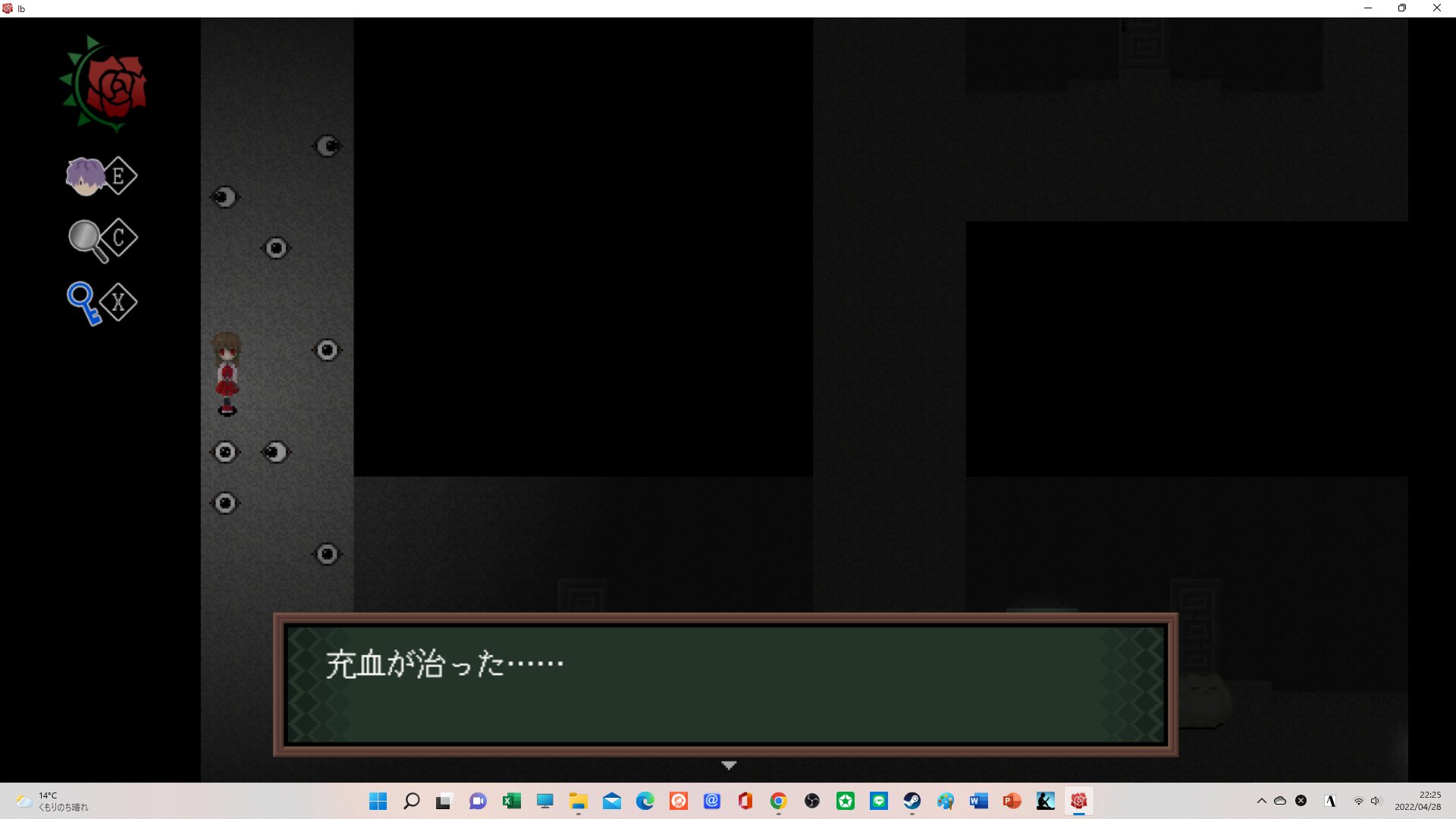Click the eye right of Ib's head
This screenshot has height=819, width=1456.
pyautogui.click(x=327, y=350)
